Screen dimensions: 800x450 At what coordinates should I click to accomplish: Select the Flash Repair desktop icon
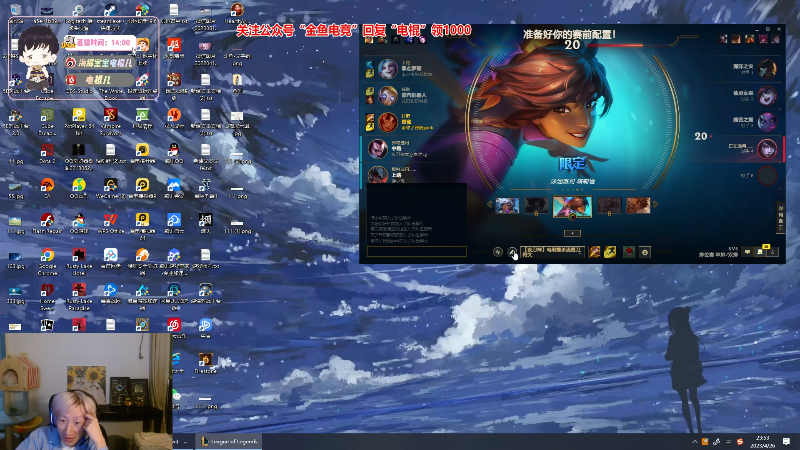47,223
